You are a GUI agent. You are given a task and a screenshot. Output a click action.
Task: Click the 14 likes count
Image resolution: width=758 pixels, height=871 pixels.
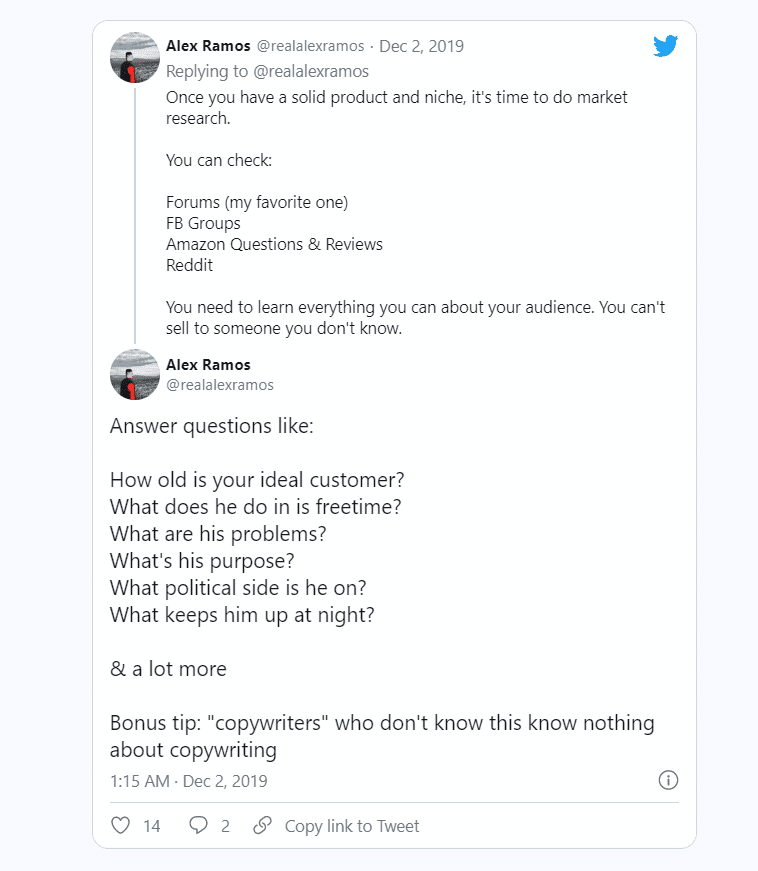pos(152,826)
